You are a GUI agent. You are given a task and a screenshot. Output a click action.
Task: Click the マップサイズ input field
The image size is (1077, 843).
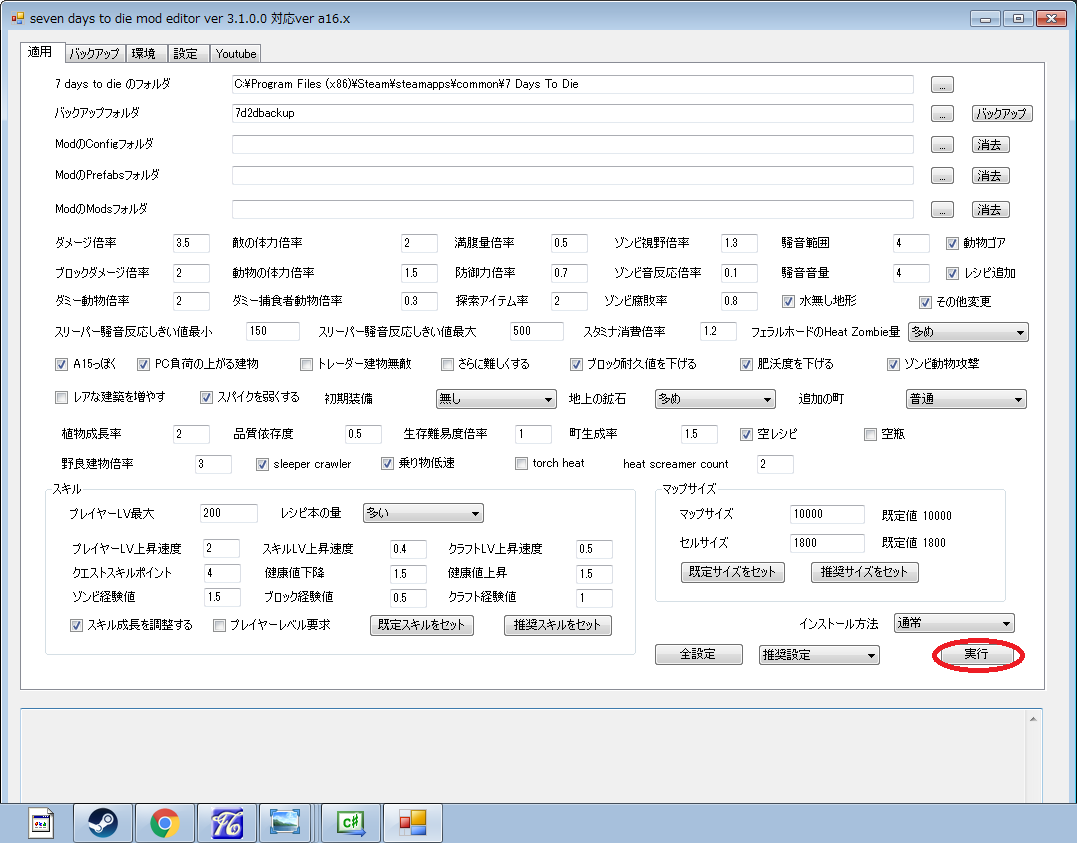click(x=827, y=514)
